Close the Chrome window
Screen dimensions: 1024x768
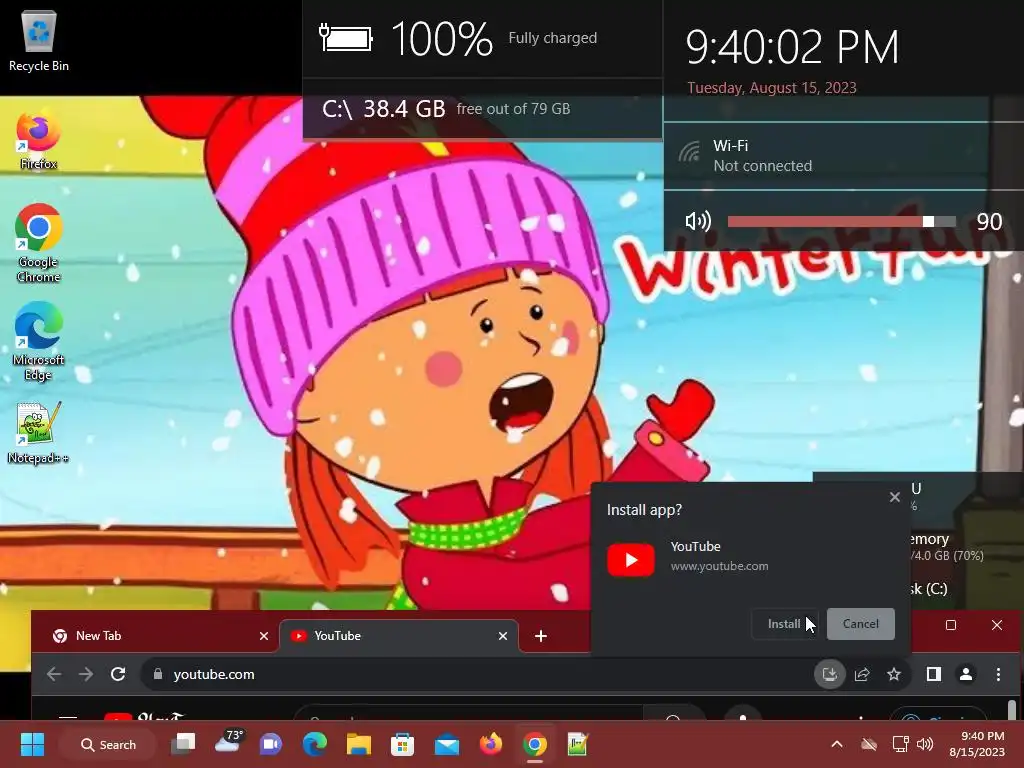[997, 625]
